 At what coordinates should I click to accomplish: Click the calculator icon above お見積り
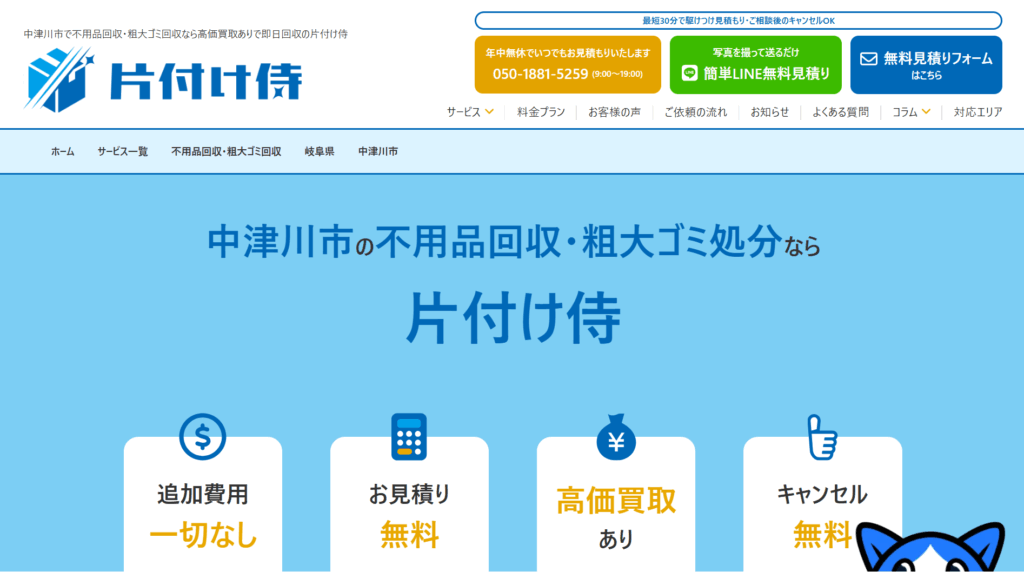coord(409,436)
